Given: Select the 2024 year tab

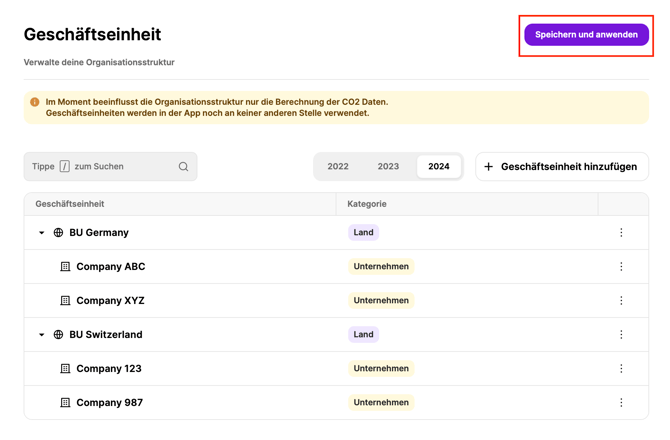Looking at the screenshot, I should coord(439,167).
